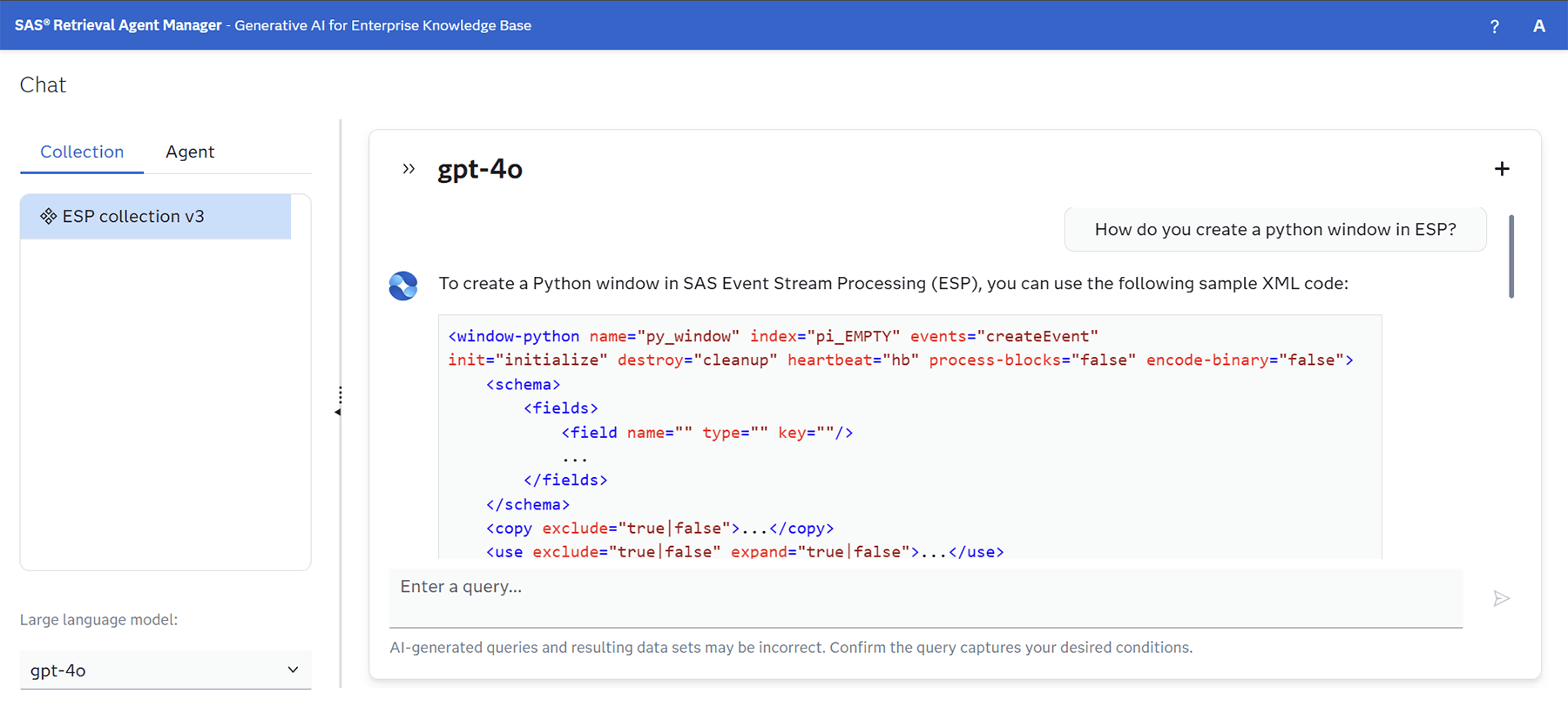Open the Large language model dropdown
Screen dimensions: 1568x714
point(166,670)
